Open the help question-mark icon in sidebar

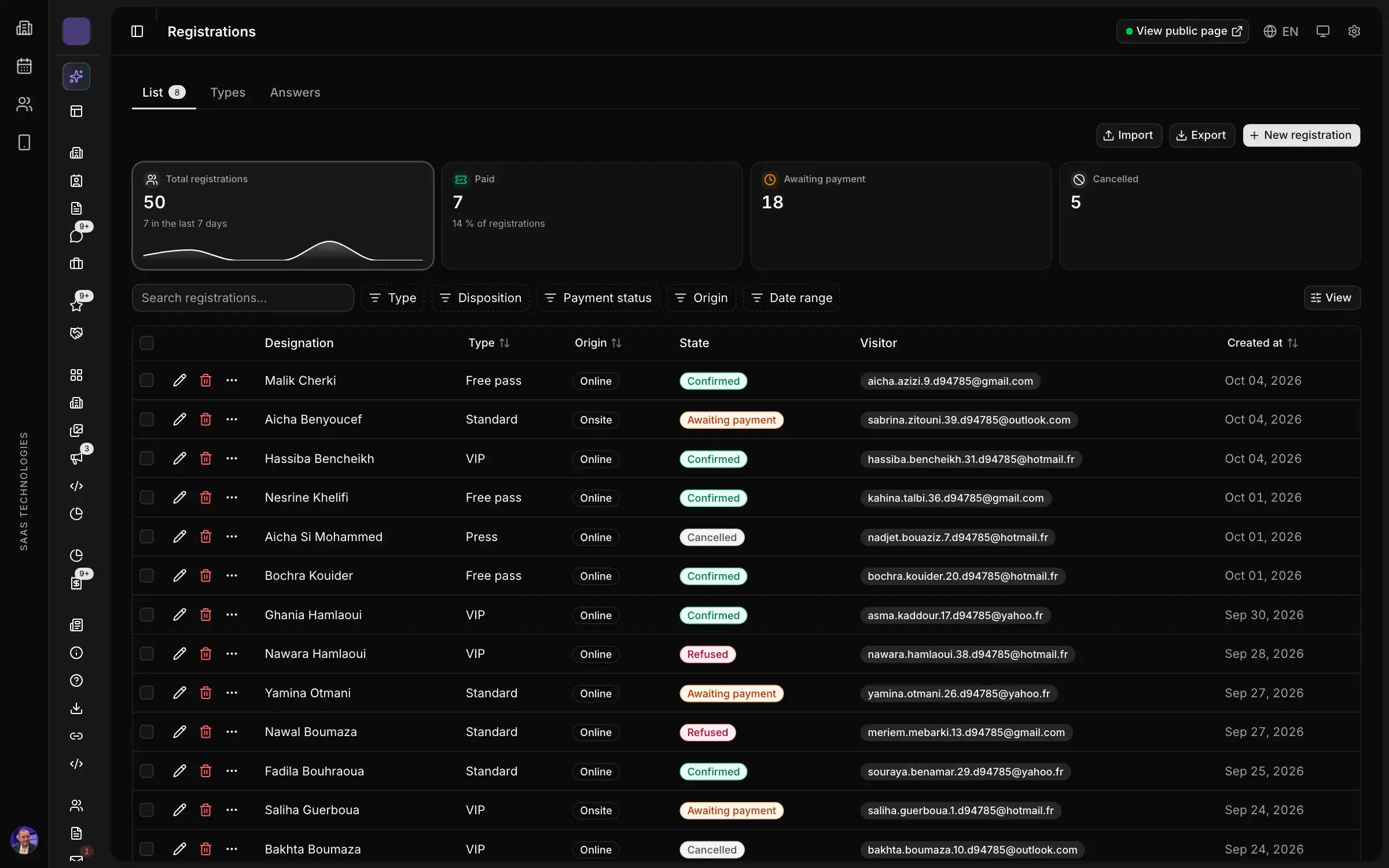tap(76, 681)
